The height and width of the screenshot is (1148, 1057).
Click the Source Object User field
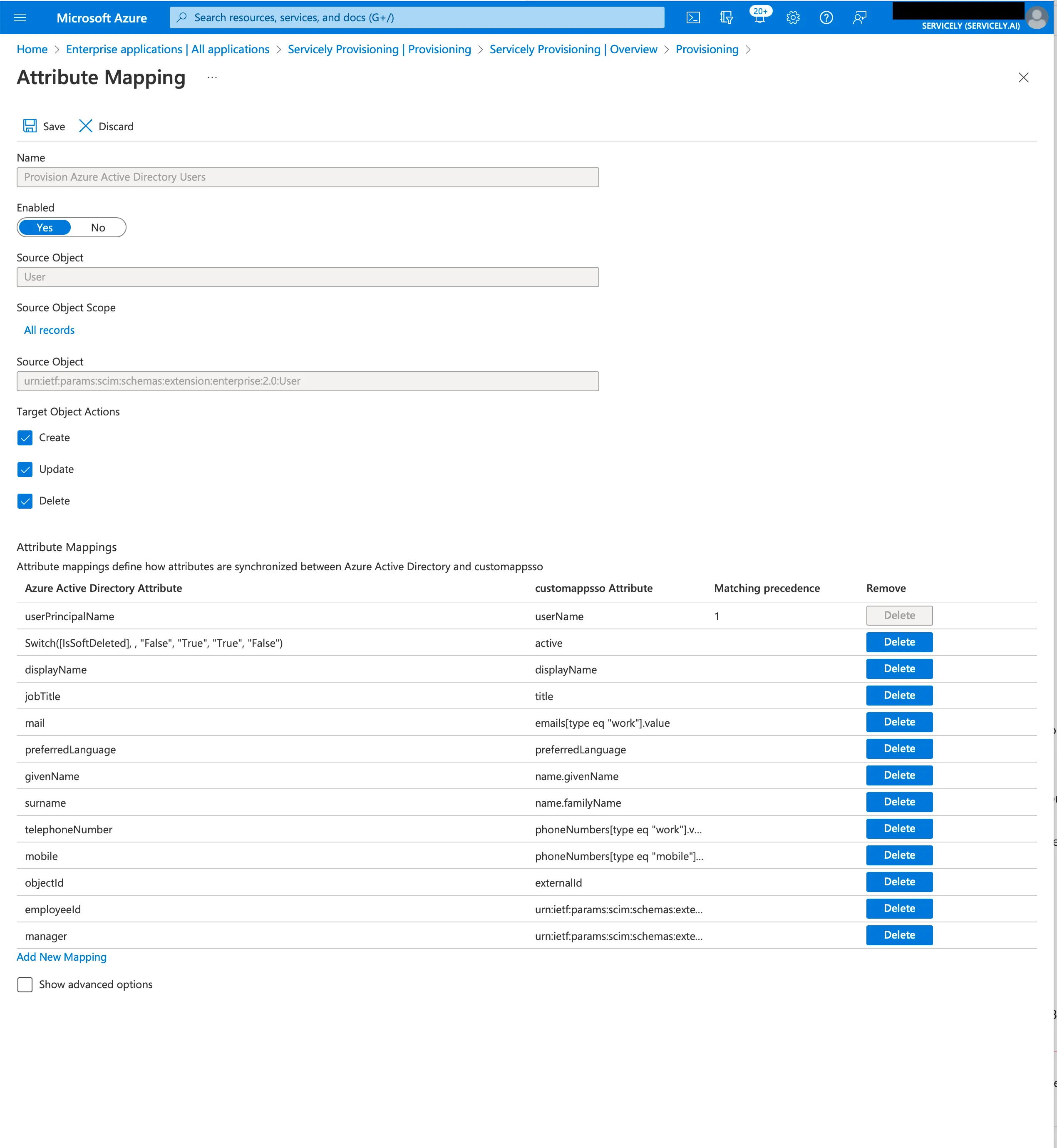coord(308,277)
